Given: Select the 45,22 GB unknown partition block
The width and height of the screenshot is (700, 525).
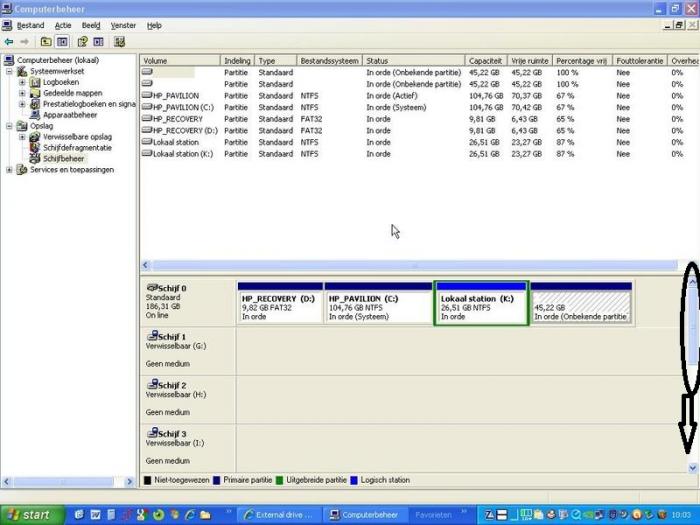Looking at the screenshot, I should [x=581, y=302].
